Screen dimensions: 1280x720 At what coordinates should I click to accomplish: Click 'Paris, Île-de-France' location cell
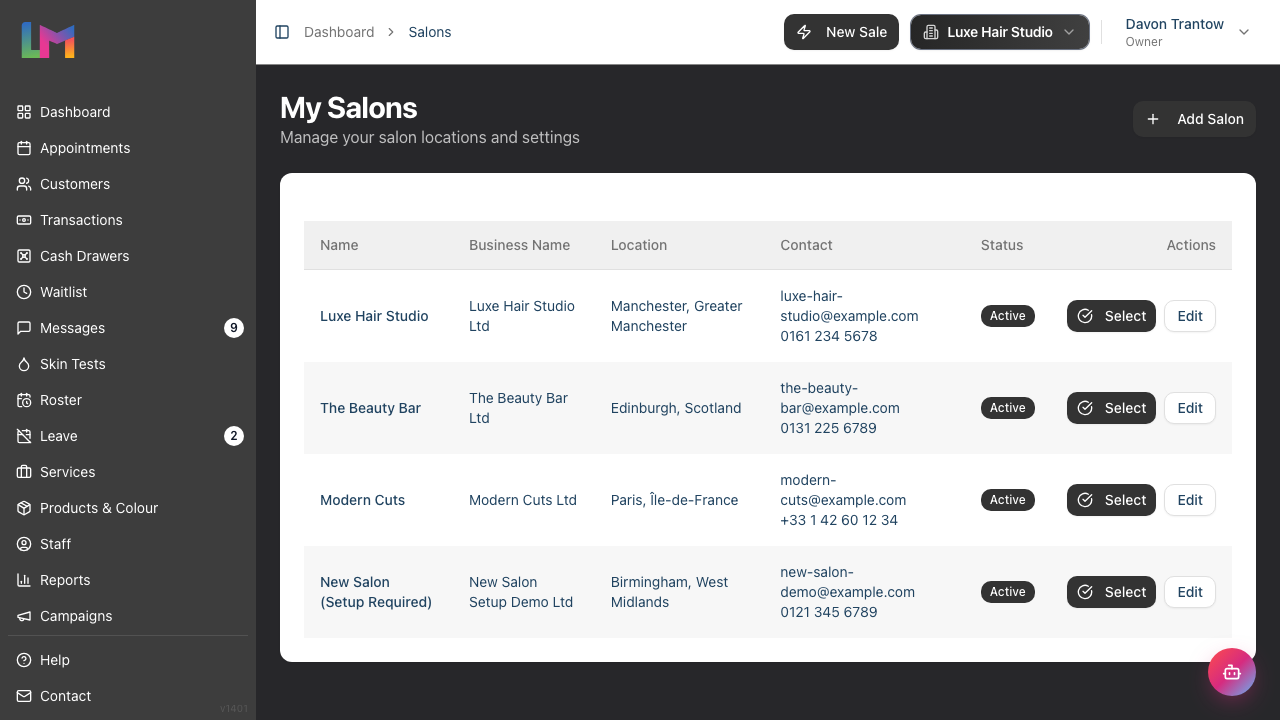pyautogui.click(x=675, y=500)
